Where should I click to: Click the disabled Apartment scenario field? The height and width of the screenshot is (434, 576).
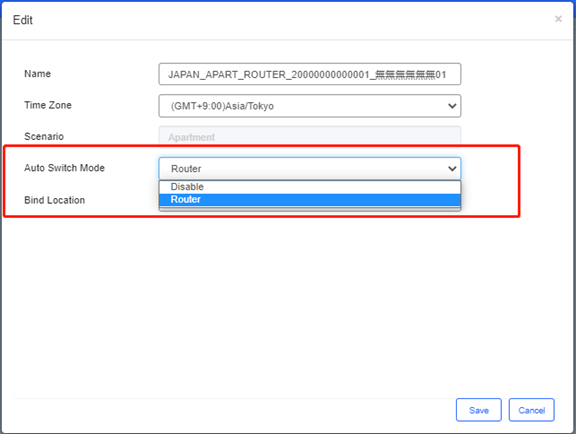(310, 136)
